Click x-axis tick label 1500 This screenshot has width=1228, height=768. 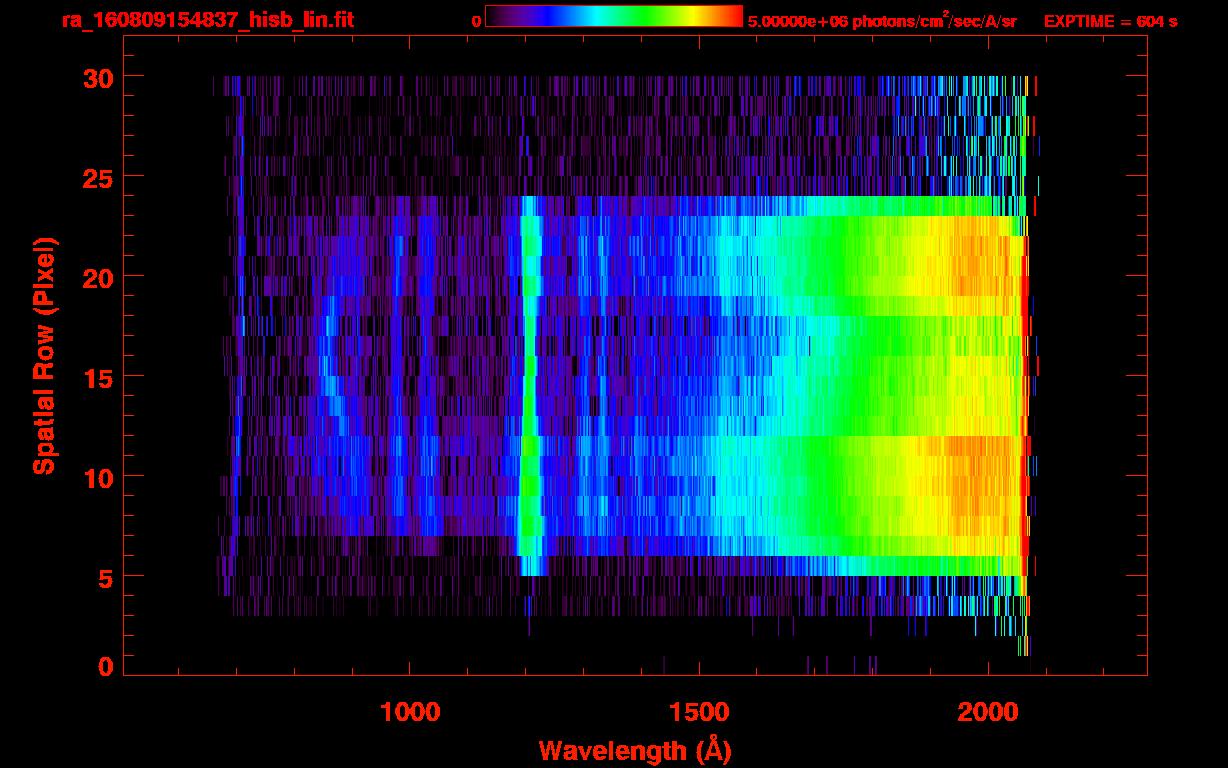click(x=698, y=711)
